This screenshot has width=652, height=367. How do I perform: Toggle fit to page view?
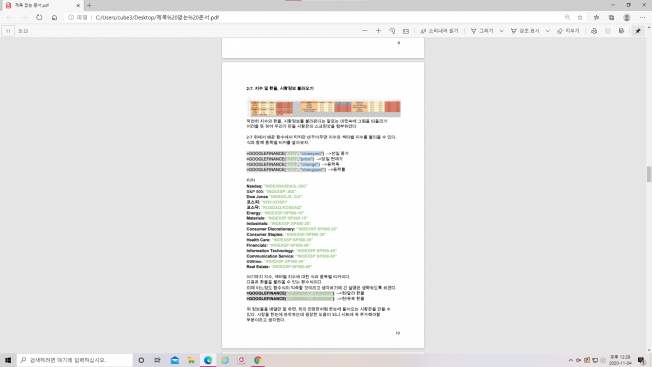click(x=406, y=31)
